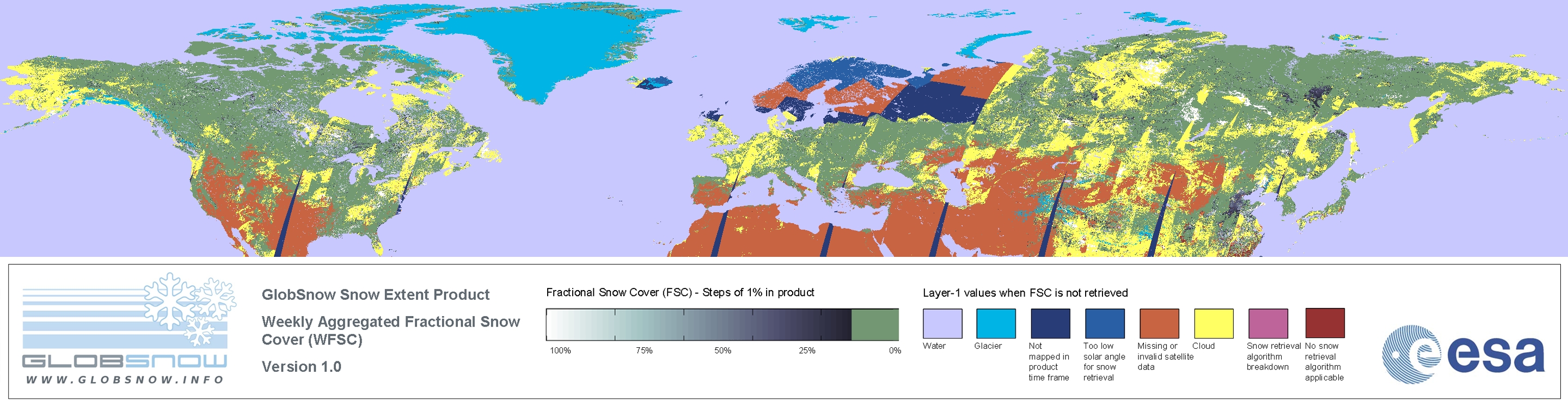This screenshot has width=1568, height=406.
Task: Select the 'Snow retrieval algorithm breakdown' pink swatch
Action: [x=1268, y=323]
